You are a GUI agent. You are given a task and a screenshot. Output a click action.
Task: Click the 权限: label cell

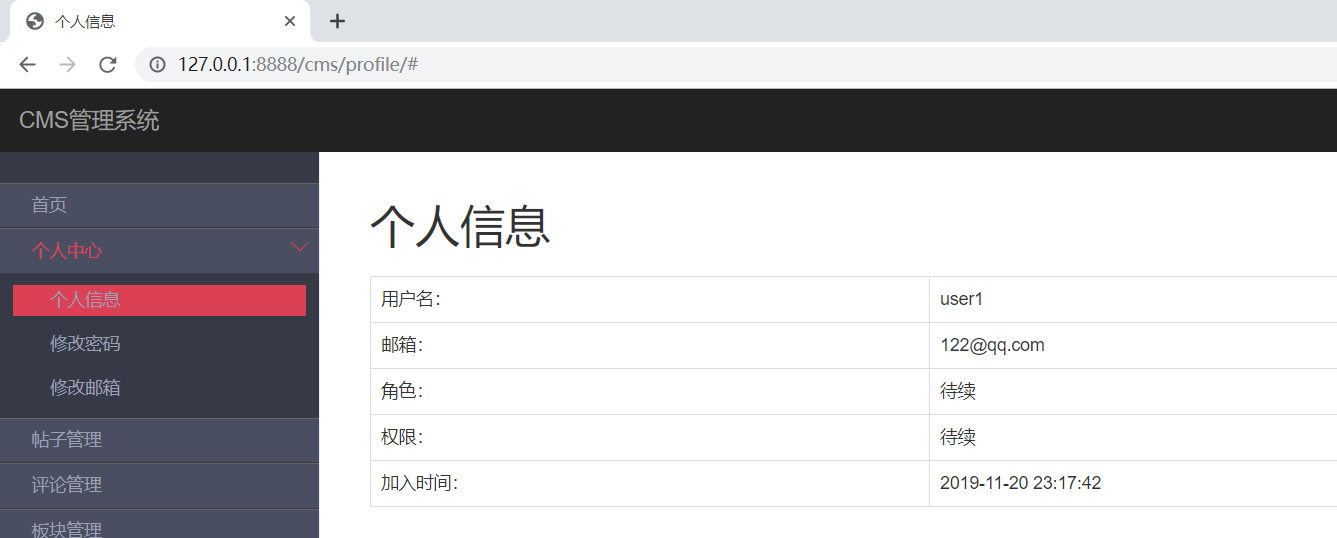pos(650,437)
